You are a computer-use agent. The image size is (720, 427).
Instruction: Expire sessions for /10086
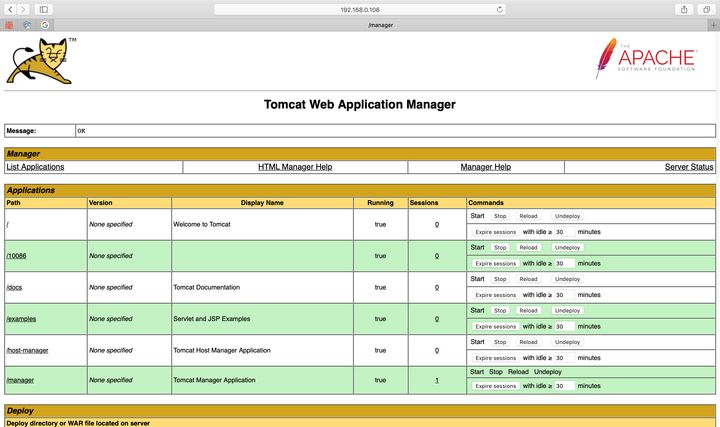pyautogui.click(x=495, y=264)
